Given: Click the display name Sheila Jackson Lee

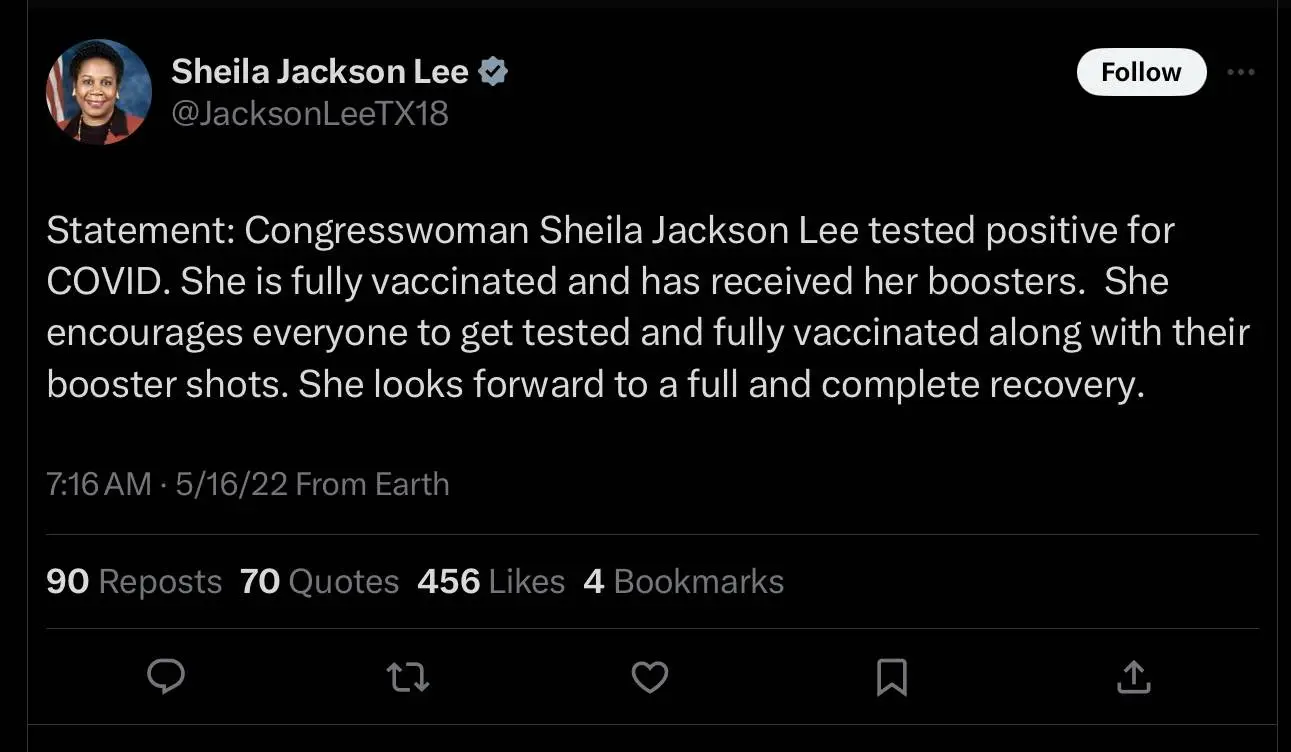Looking at the screenshot, I should [320, 72].
